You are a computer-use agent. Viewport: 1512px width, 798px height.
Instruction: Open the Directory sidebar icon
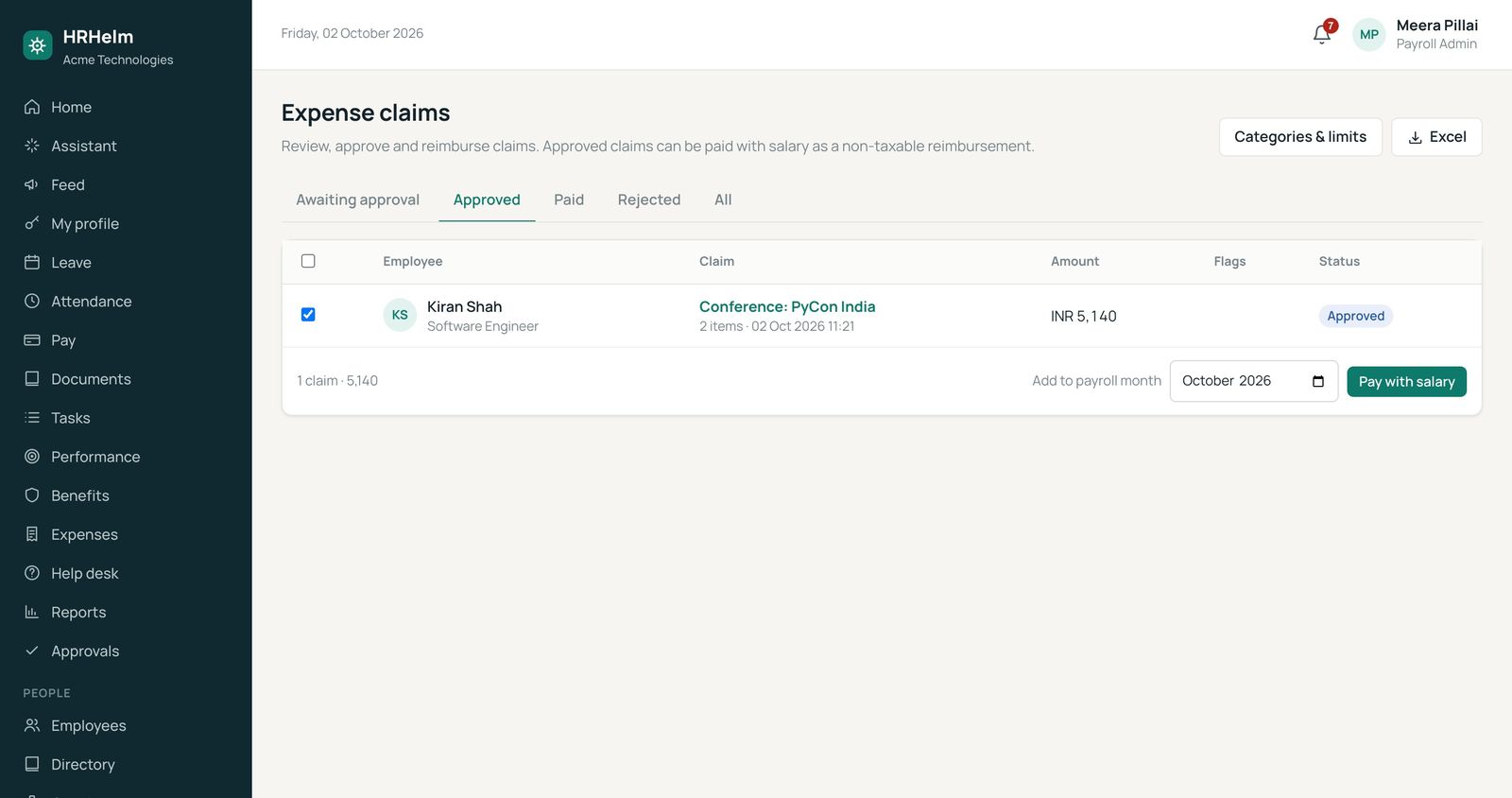(32, 764)
